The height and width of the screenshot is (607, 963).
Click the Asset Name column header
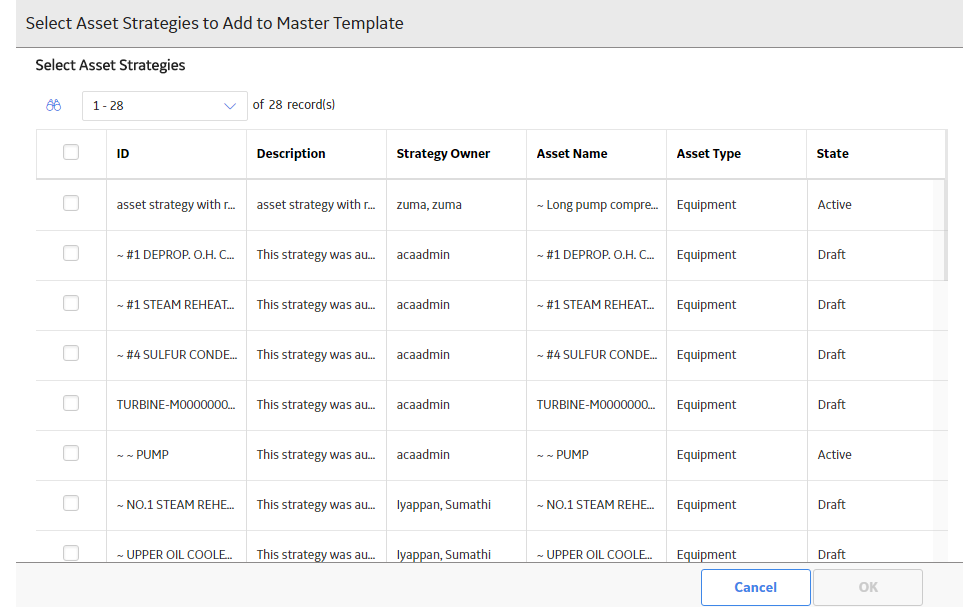click(x=572, y=154)
